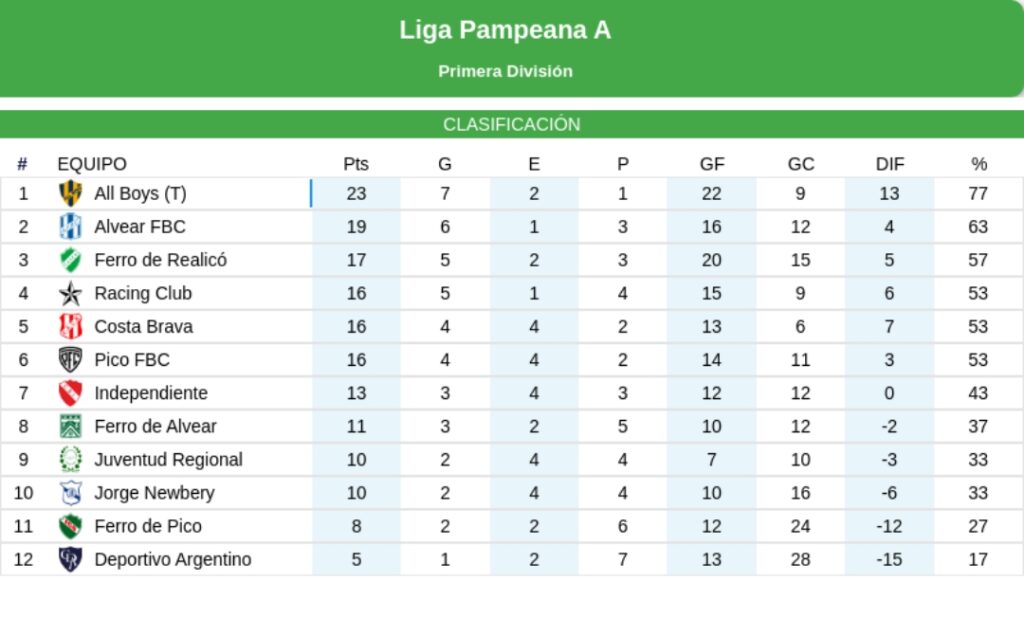Click the Juventud Regional crest

click(x=70, y=459)
